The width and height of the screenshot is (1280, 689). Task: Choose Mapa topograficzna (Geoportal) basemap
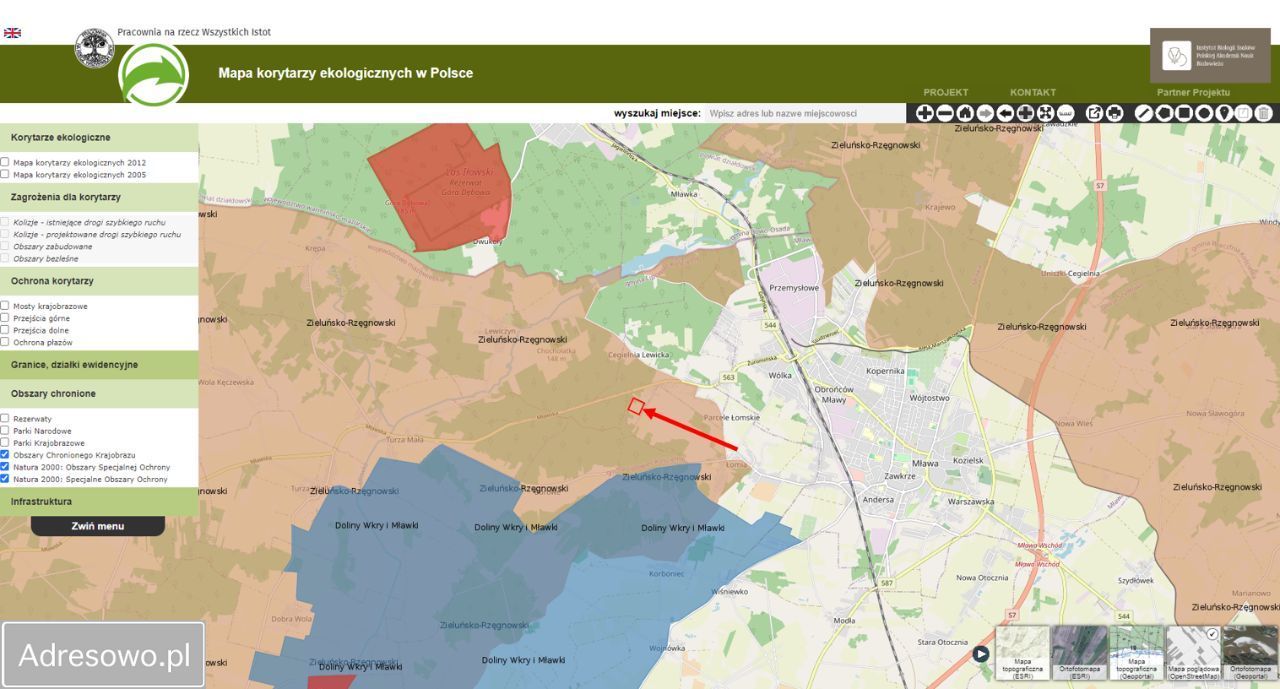point(1137,654)
